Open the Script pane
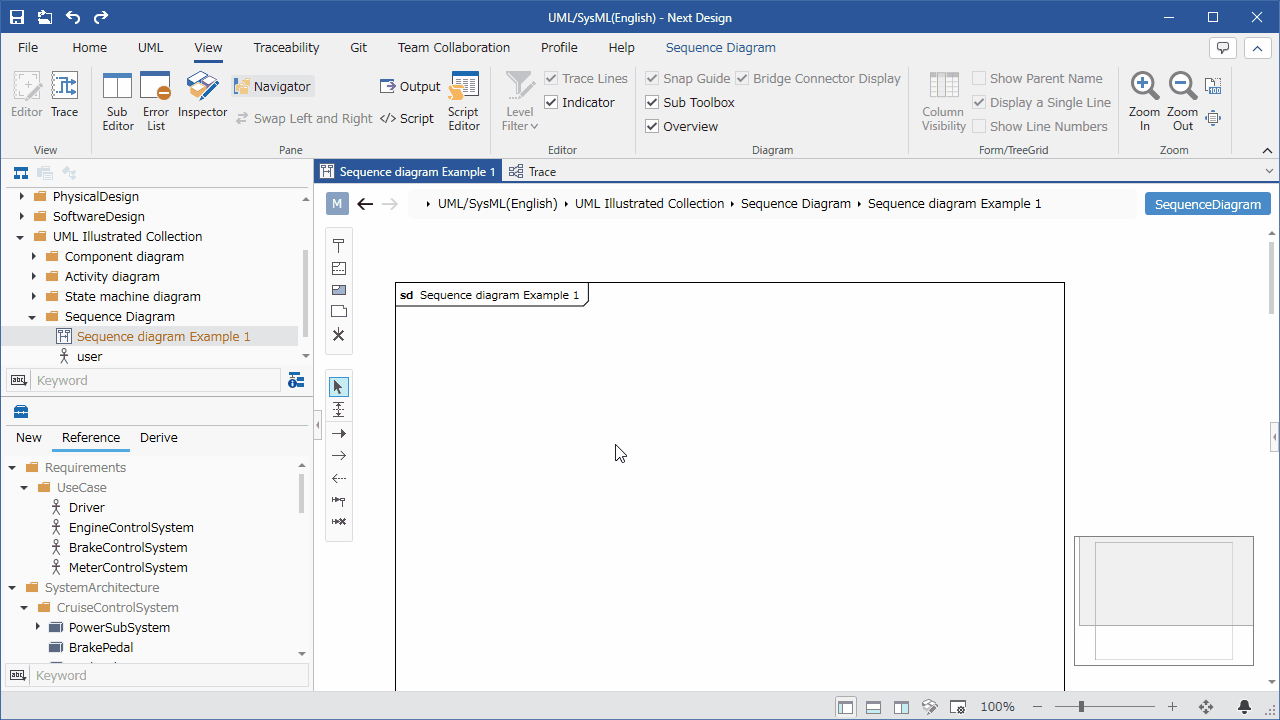The image size is (1280, 720). (407, 118)
